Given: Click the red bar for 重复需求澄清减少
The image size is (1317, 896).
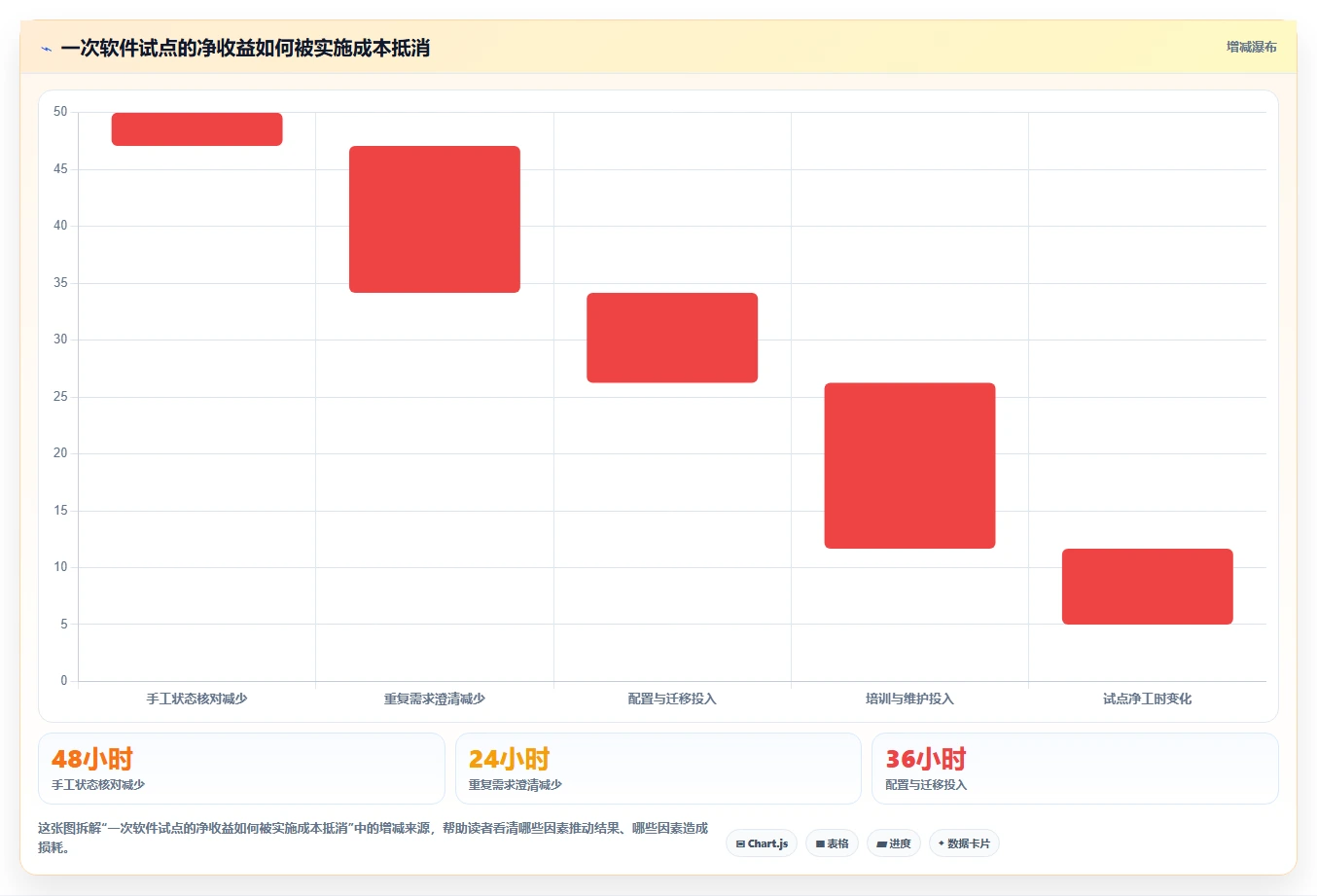Looking at the screenshot, I should pos(435,219).
